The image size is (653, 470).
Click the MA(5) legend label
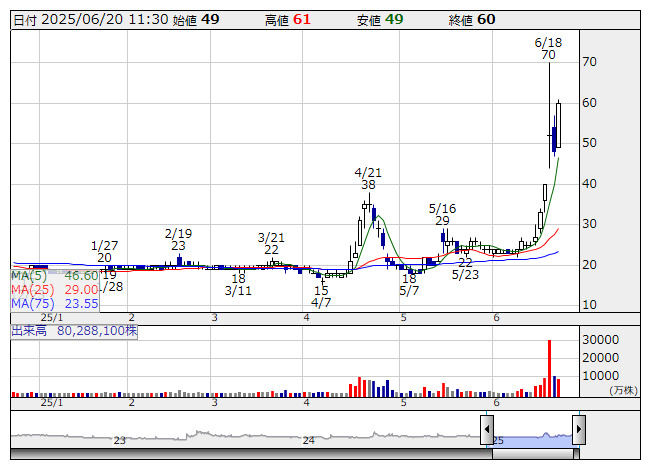pos(29,276)
